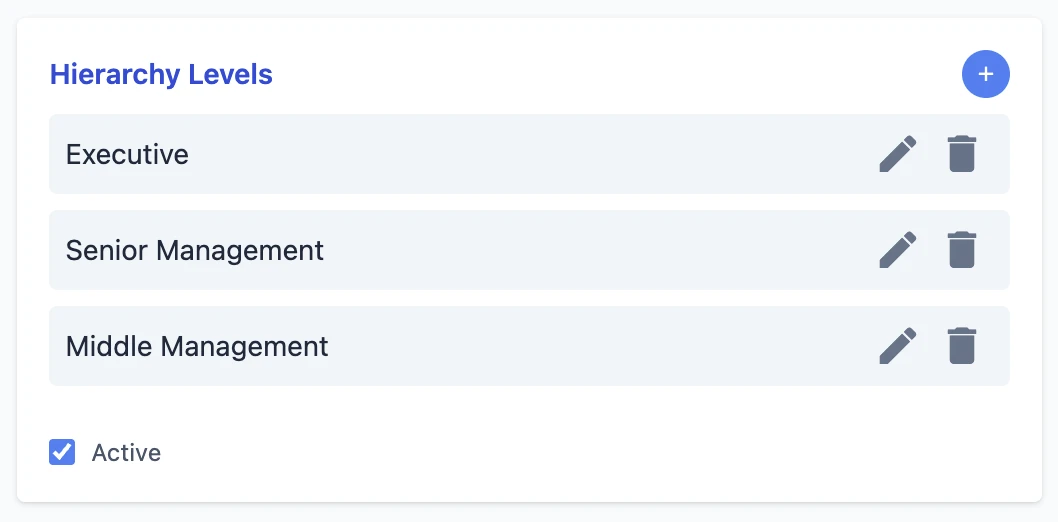Select the Senior Management level name

point(195,250)
